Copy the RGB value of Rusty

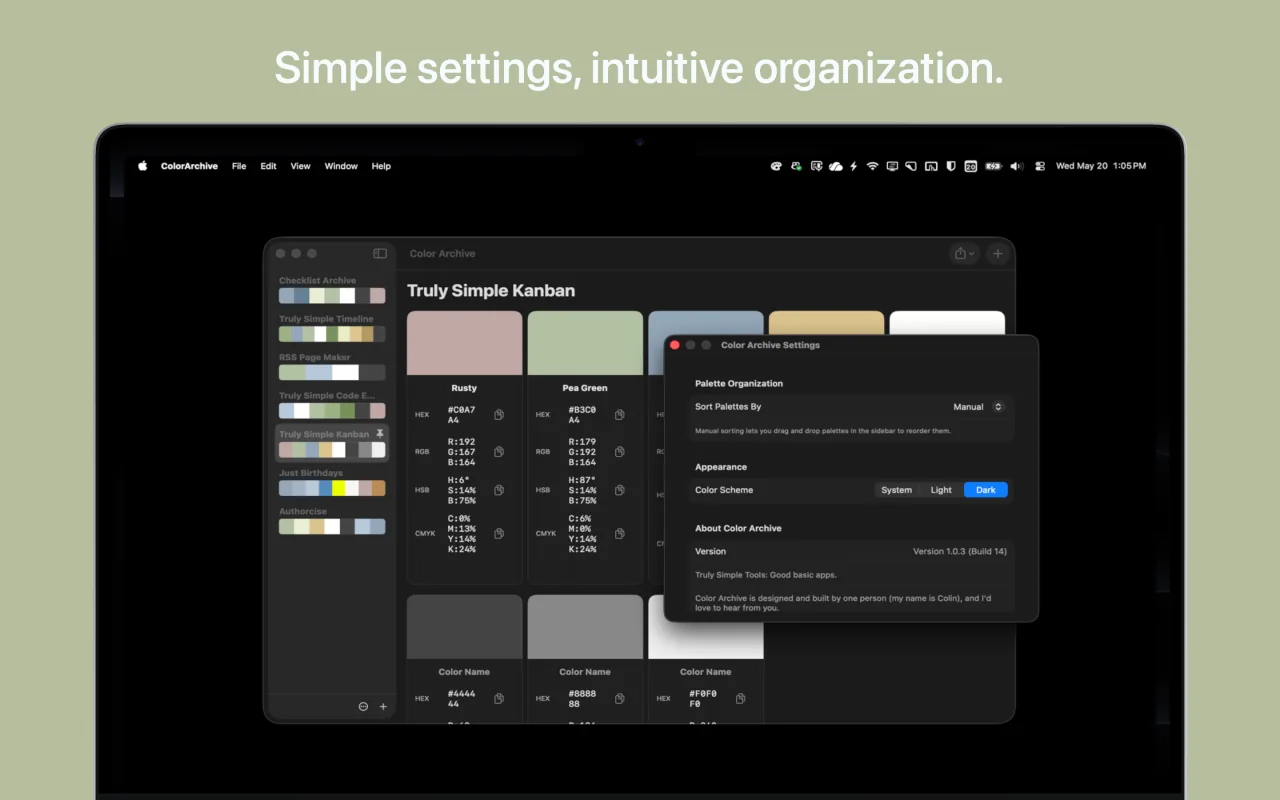pyautogui.click(x=499, y=452)
